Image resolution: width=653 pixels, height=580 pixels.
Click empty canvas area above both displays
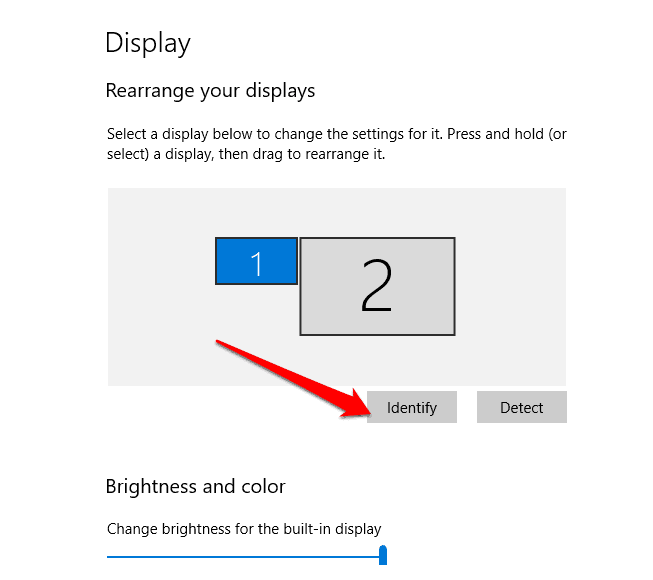point(337,210)
